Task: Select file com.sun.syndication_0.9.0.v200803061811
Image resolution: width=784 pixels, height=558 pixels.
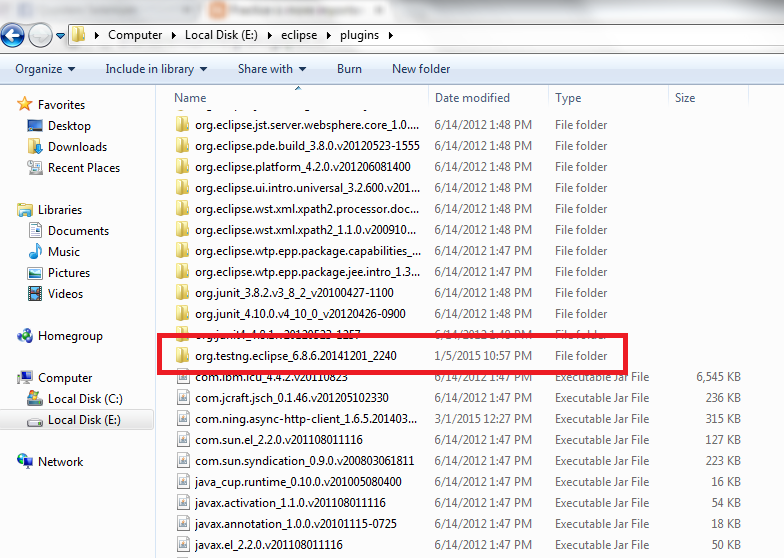Action: [x=304, y=461]
